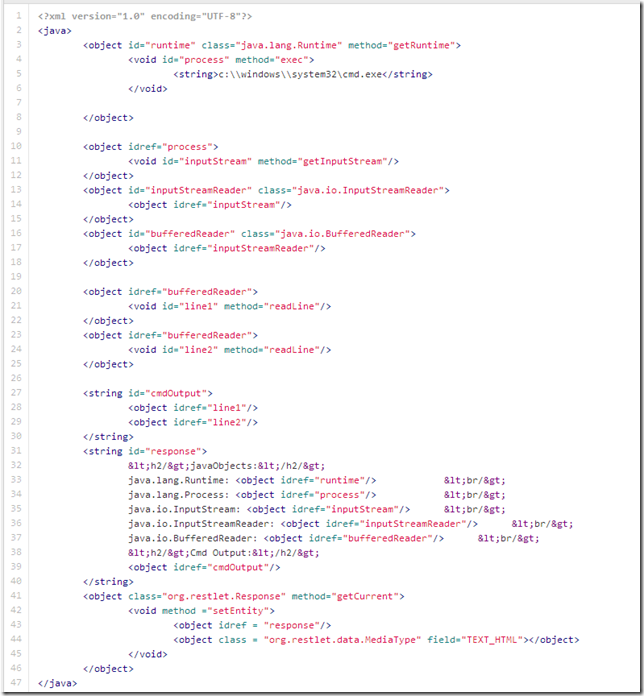Click the void id="line1" readLine line

pos(229,306)
